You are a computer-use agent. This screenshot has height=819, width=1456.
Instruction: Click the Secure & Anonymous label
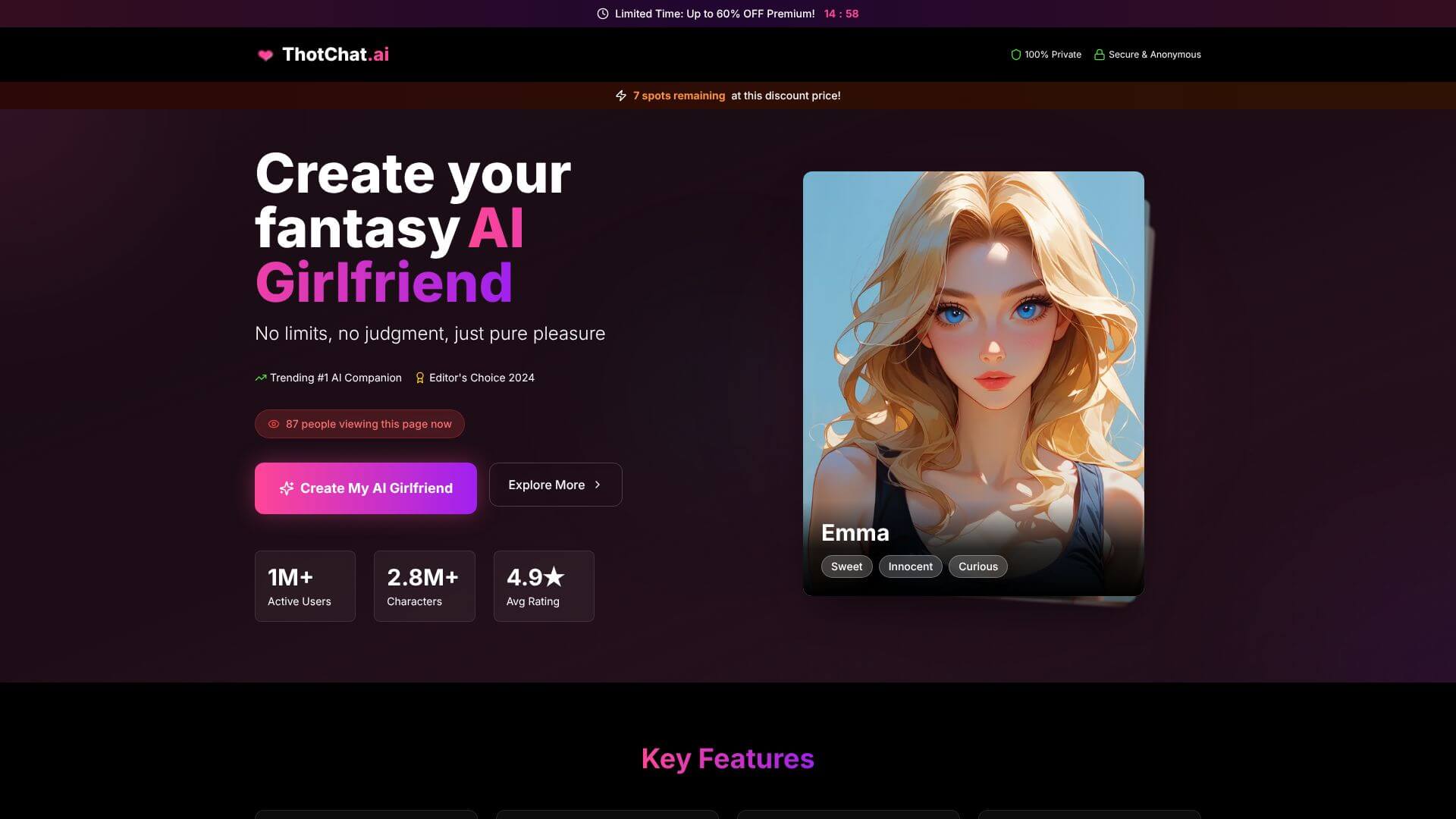click(1154, 54)
